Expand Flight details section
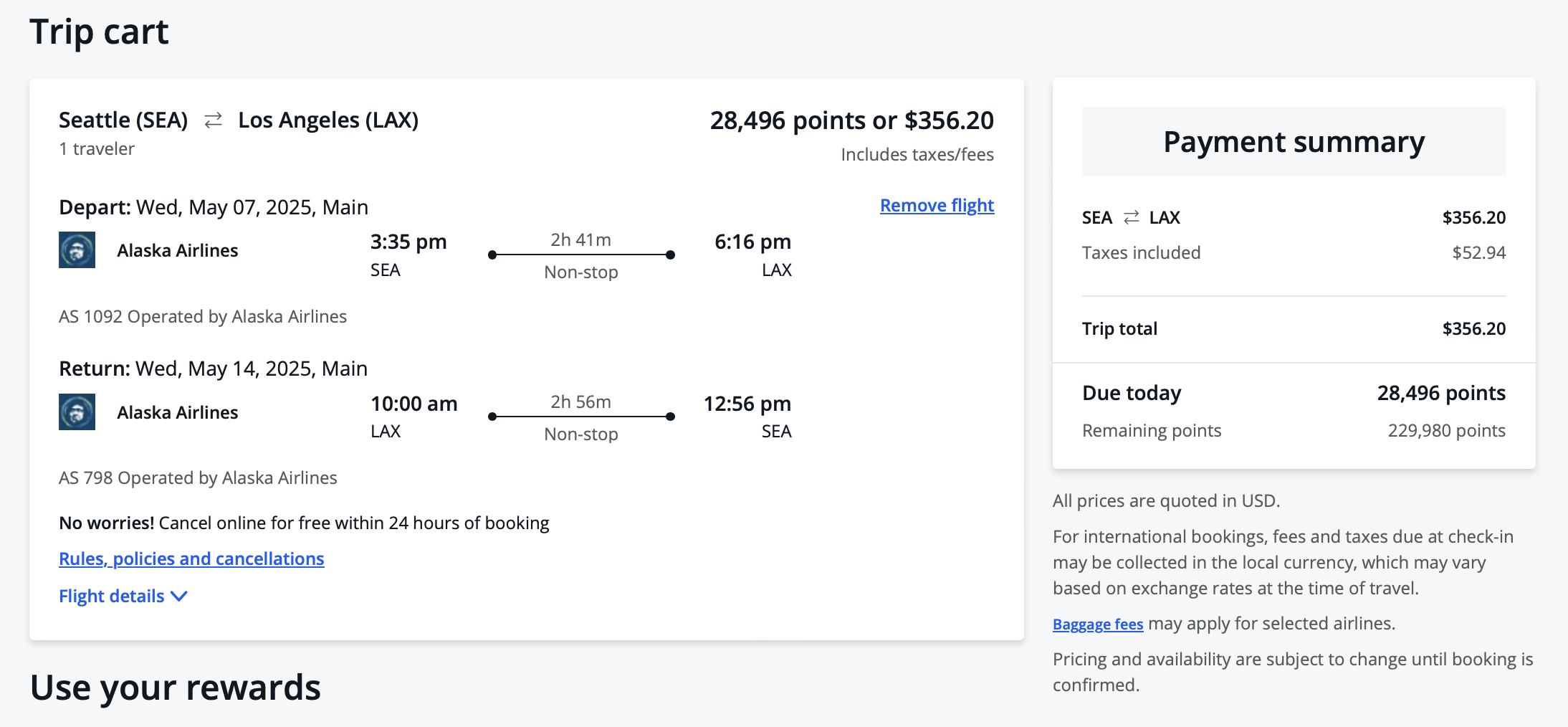Viewport: 1568px width, 727px height. tap(123, 596)
